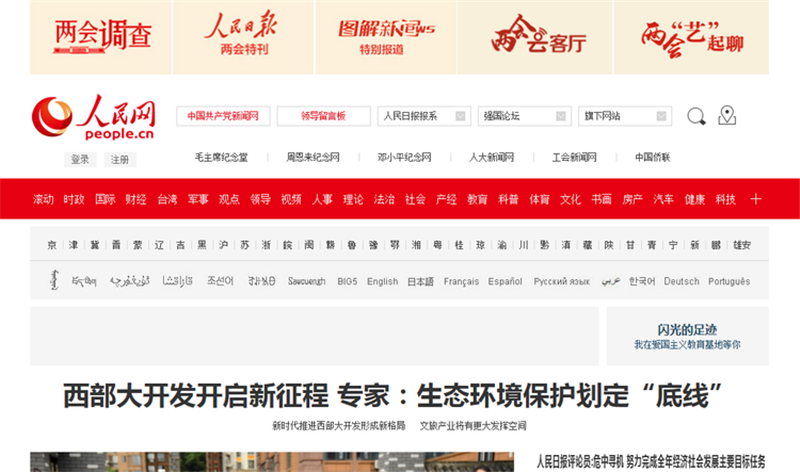Open the Arabic language version link
Screen dimensions: 800x472
610,281
